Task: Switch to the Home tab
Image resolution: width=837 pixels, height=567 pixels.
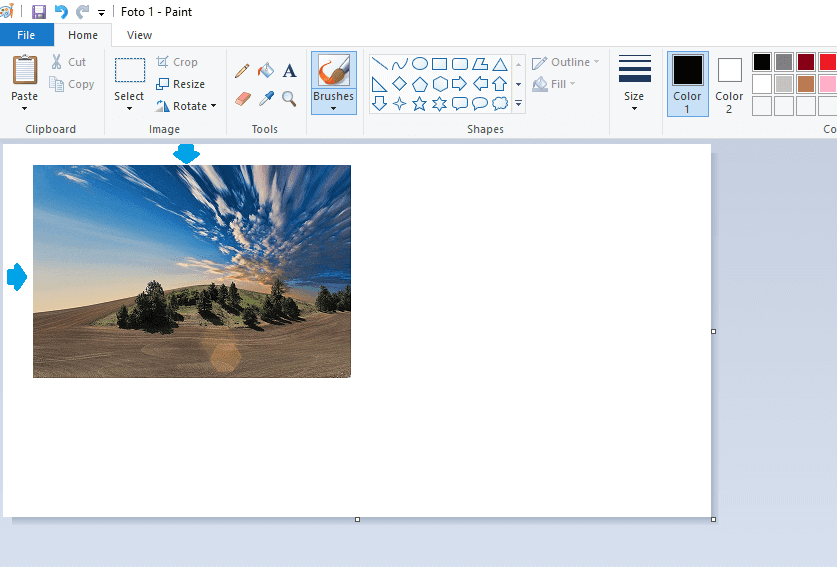Action: click(83, 35)
